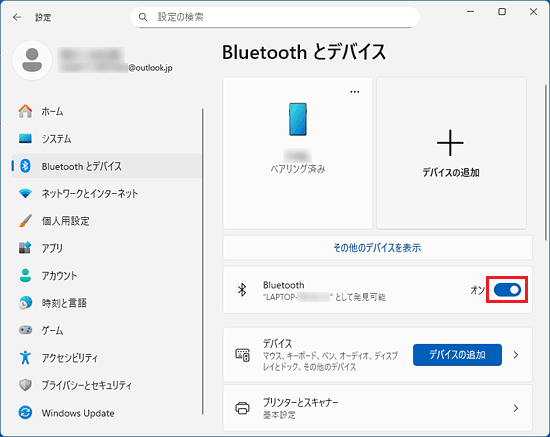Click the システム monitor icon
Image resolution: width=550 pixels, height=437 pixels.
coord(25,139)
